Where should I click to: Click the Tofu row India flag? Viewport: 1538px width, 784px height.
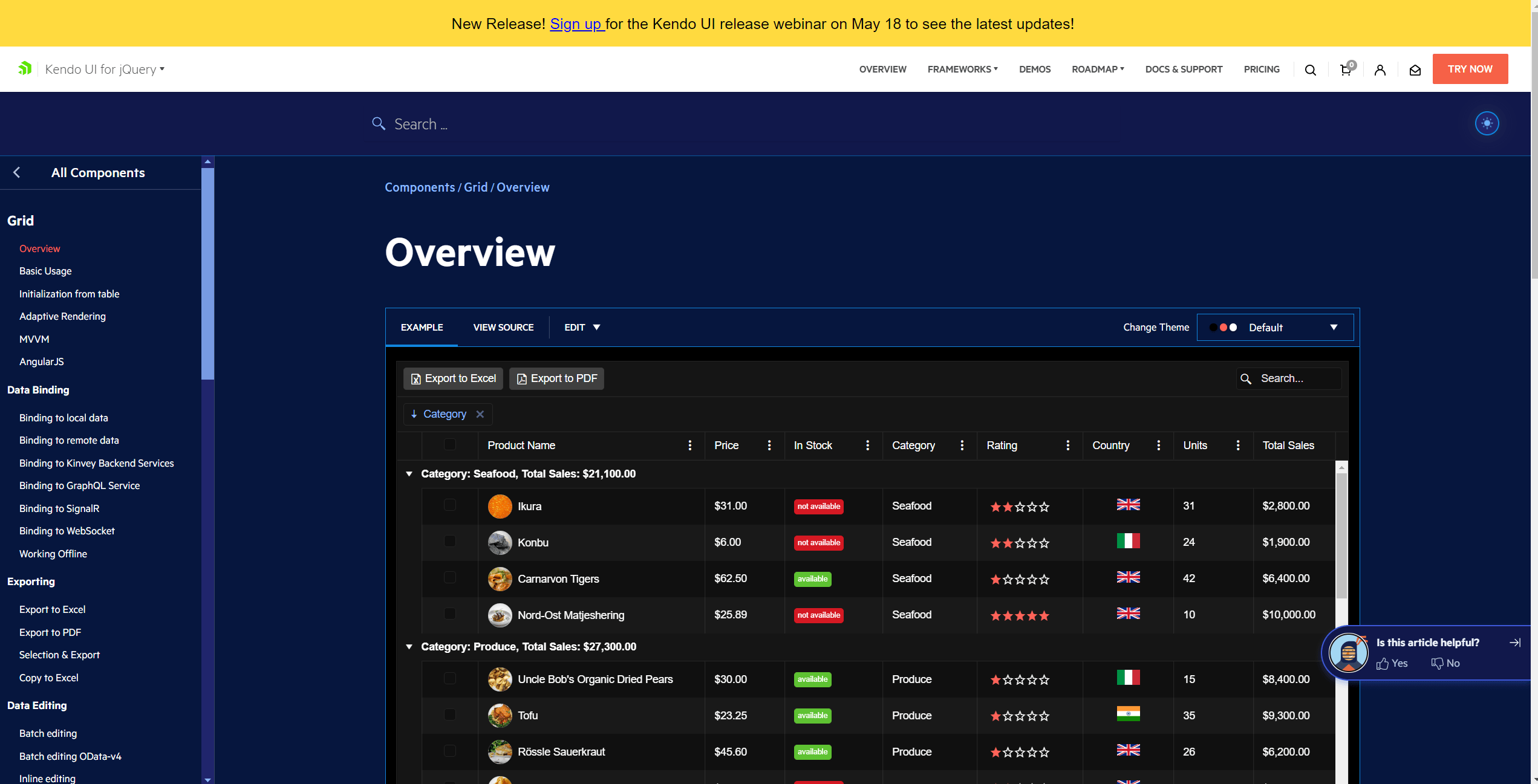pyautogui.click(x=1129, y=714)
